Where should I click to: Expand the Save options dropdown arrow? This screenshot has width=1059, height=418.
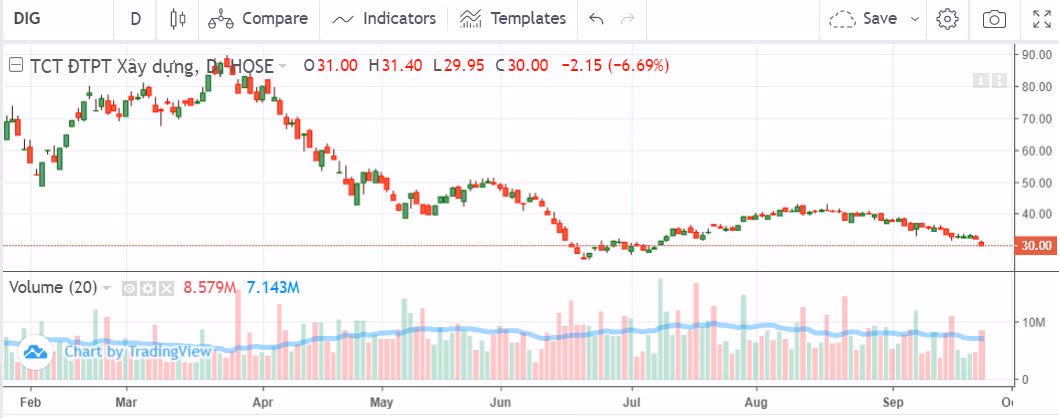915,18
